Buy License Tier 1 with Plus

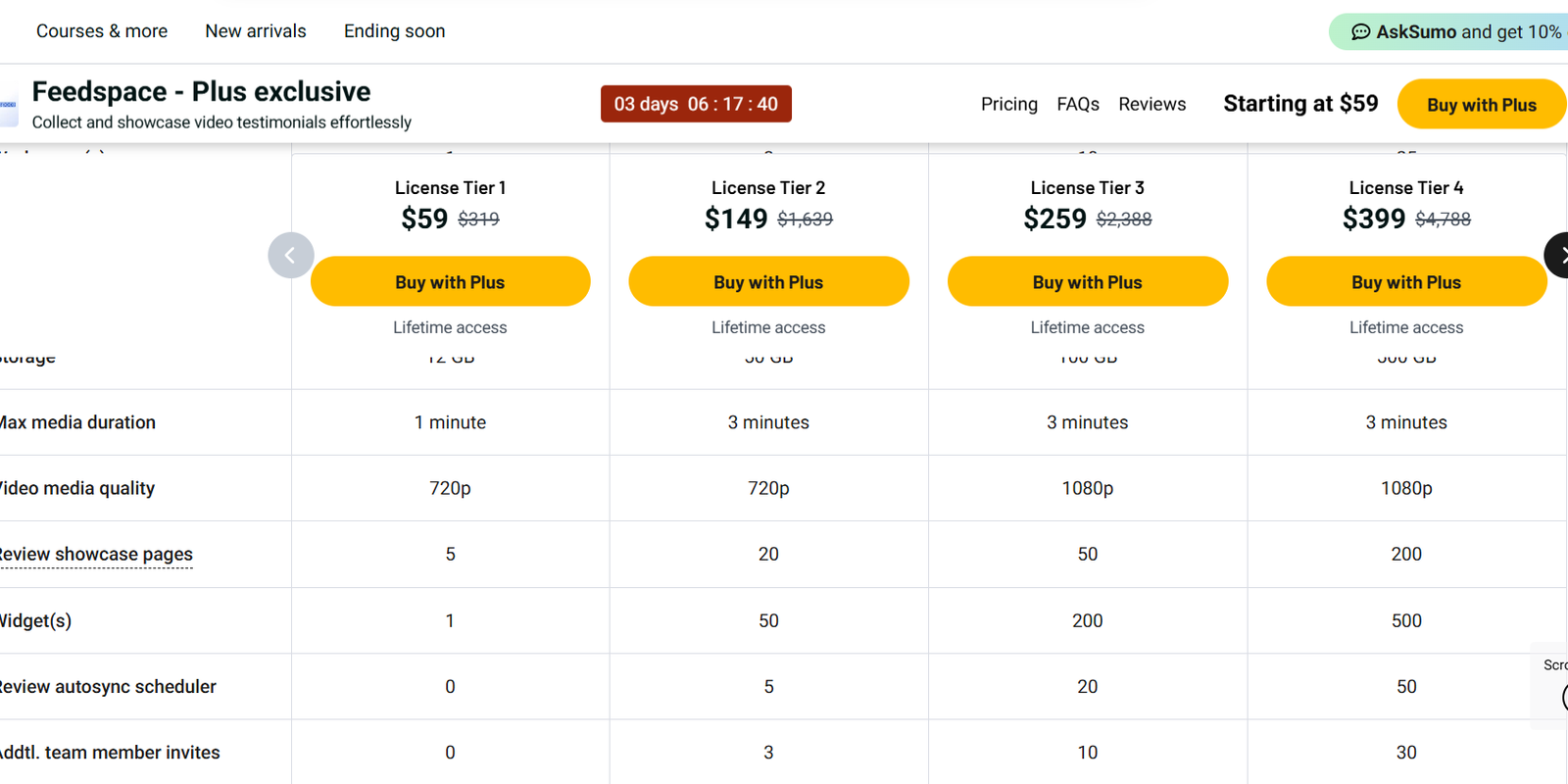click(450, 282)
